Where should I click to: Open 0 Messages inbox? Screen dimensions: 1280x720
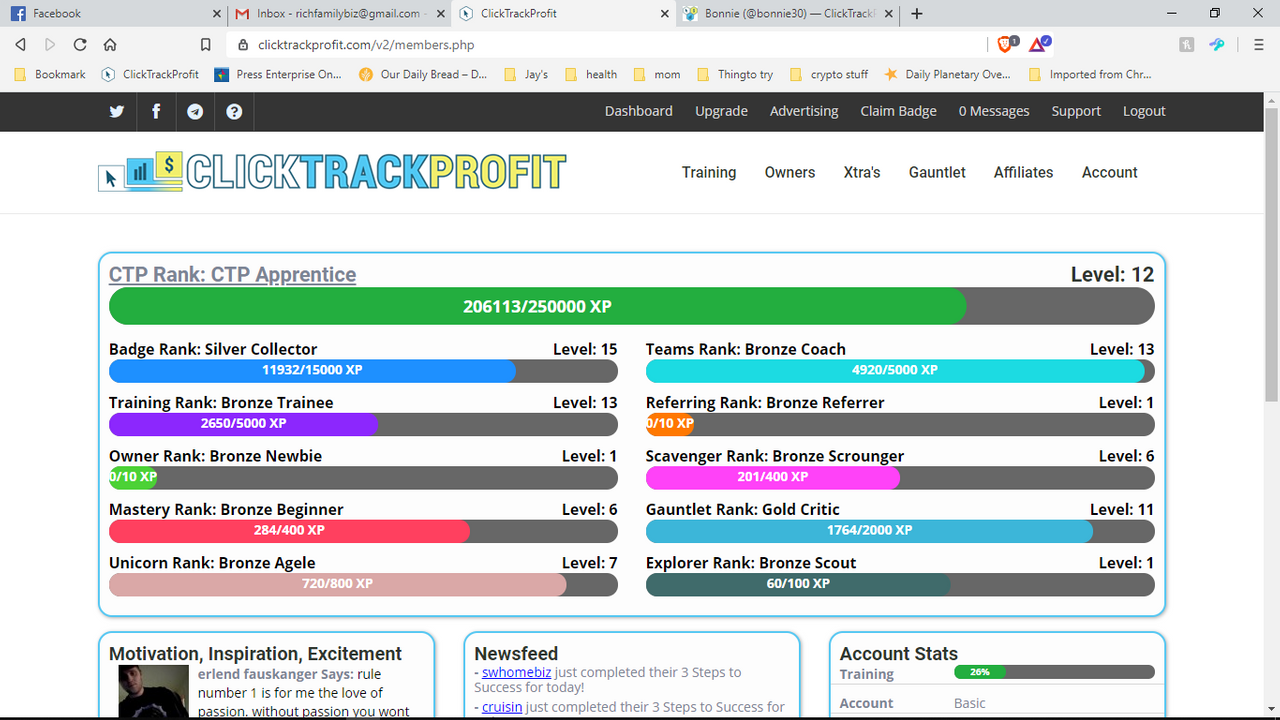(994, 111)
